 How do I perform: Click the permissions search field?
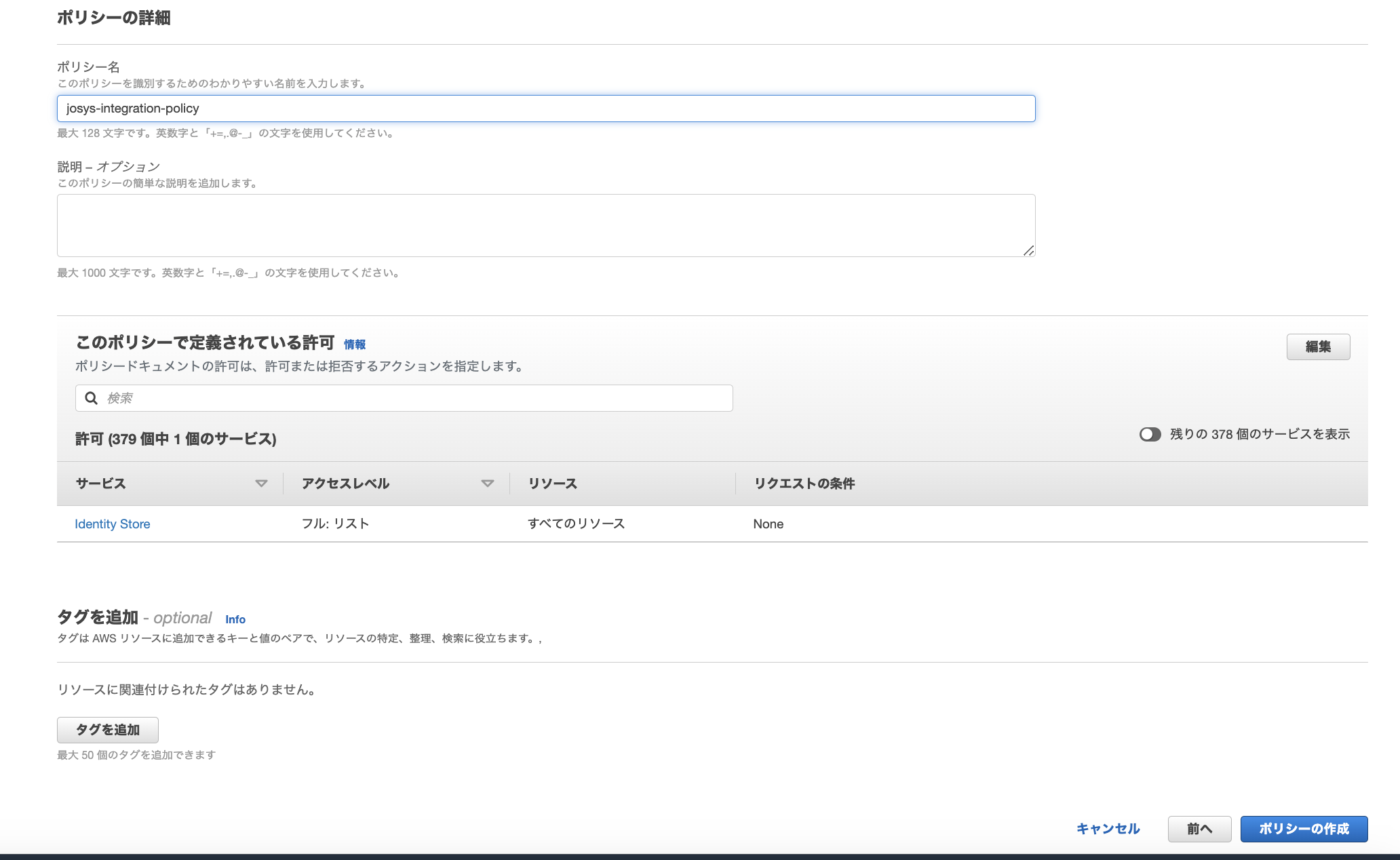(414, 398)
